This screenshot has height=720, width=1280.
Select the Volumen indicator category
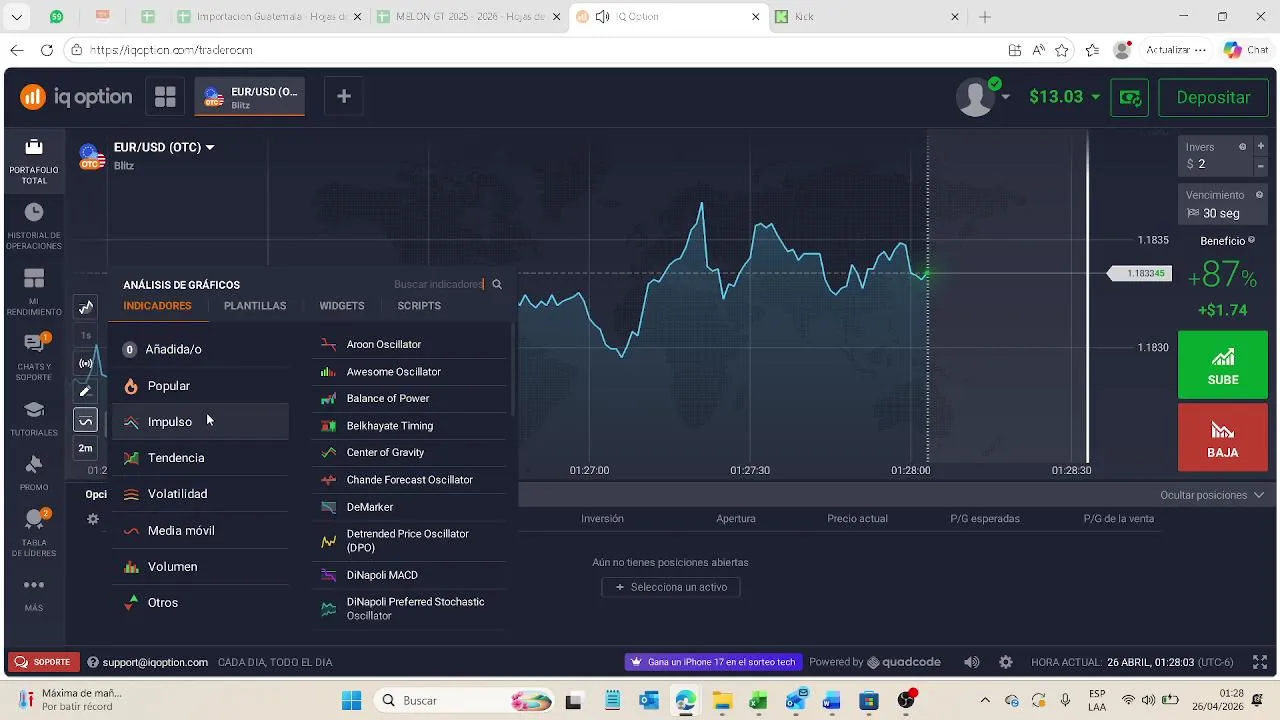click(200, 567)
